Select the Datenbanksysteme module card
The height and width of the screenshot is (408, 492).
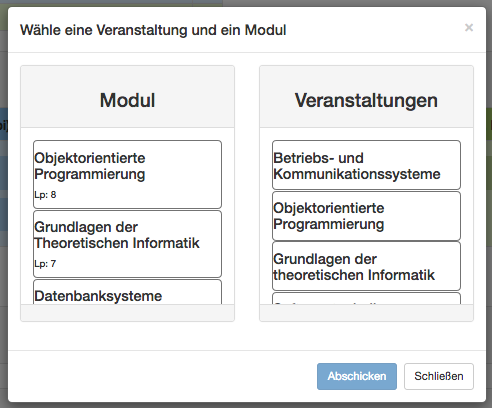click(x=127, y=292)
